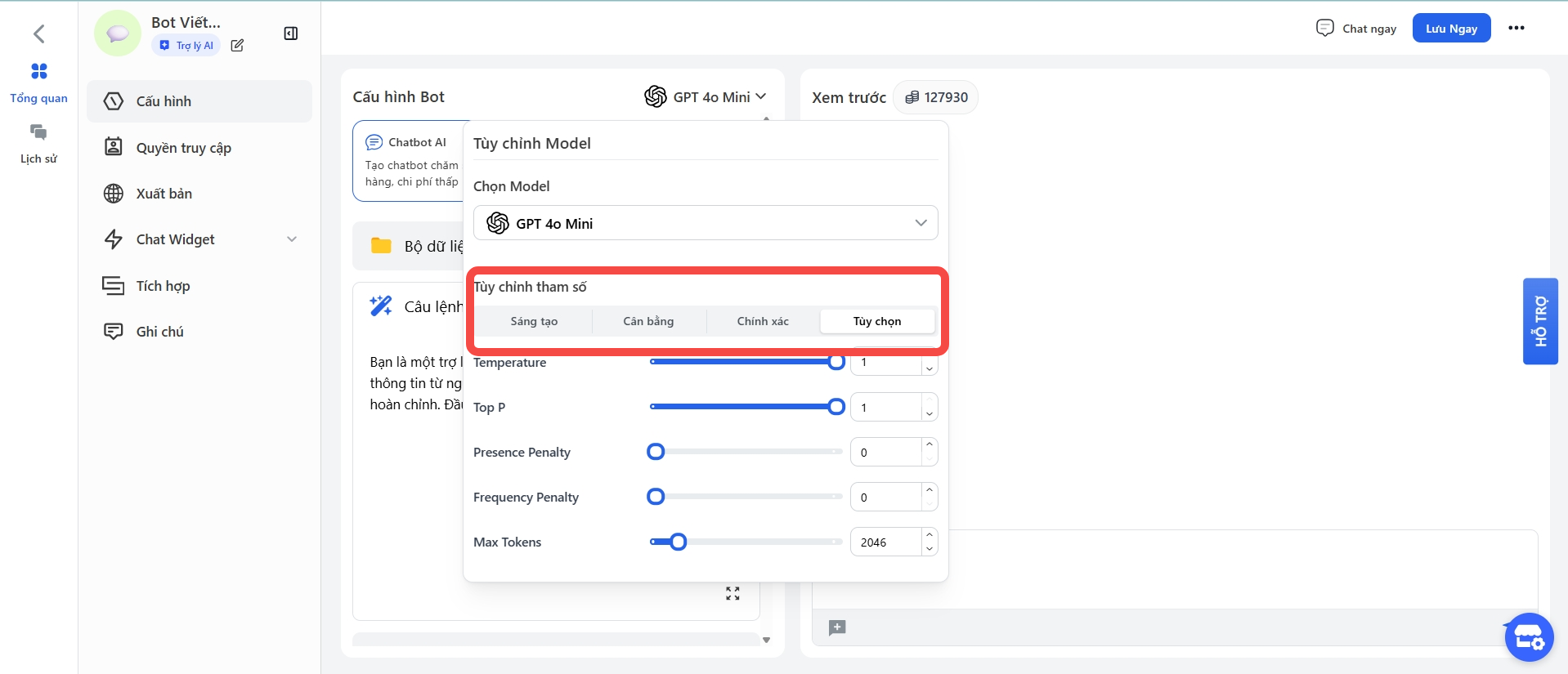Image resolution: width=1568 pixels, height=674 pixels.
Task: Select the Sáng tạo parameter preset
Action: tap(534, 321)
